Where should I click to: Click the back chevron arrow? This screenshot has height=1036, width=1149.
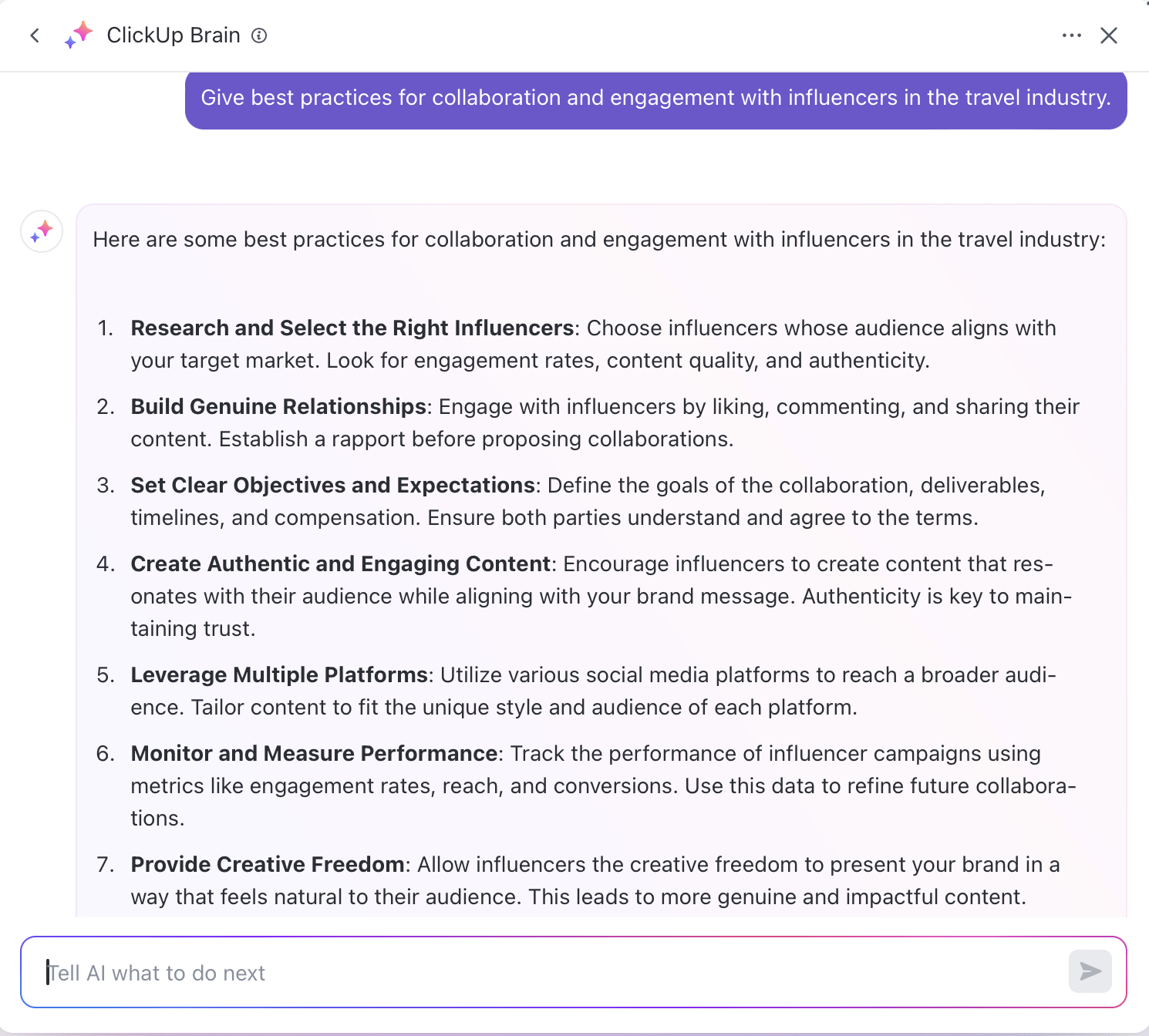[35, 35]
